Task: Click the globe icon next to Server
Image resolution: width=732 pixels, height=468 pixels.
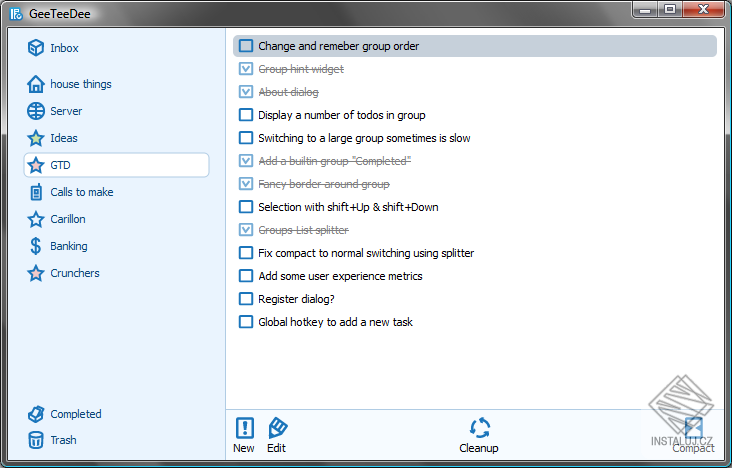Action: [36, 111]
